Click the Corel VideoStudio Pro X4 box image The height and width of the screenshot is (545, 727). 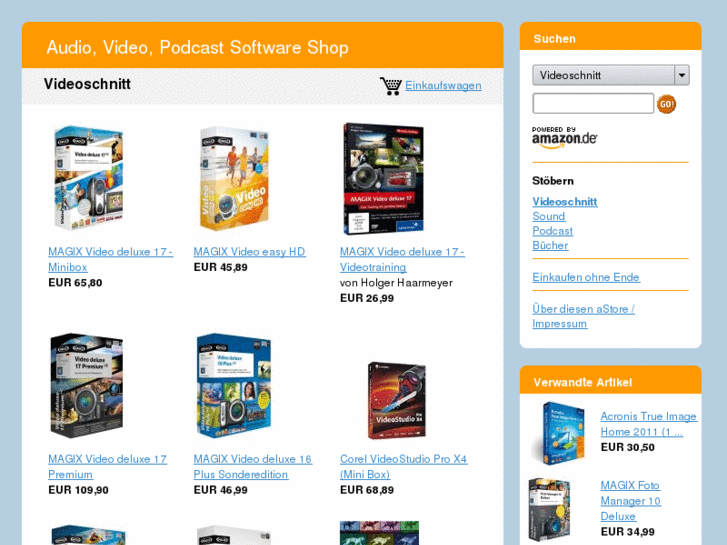[x=397, y=400]
